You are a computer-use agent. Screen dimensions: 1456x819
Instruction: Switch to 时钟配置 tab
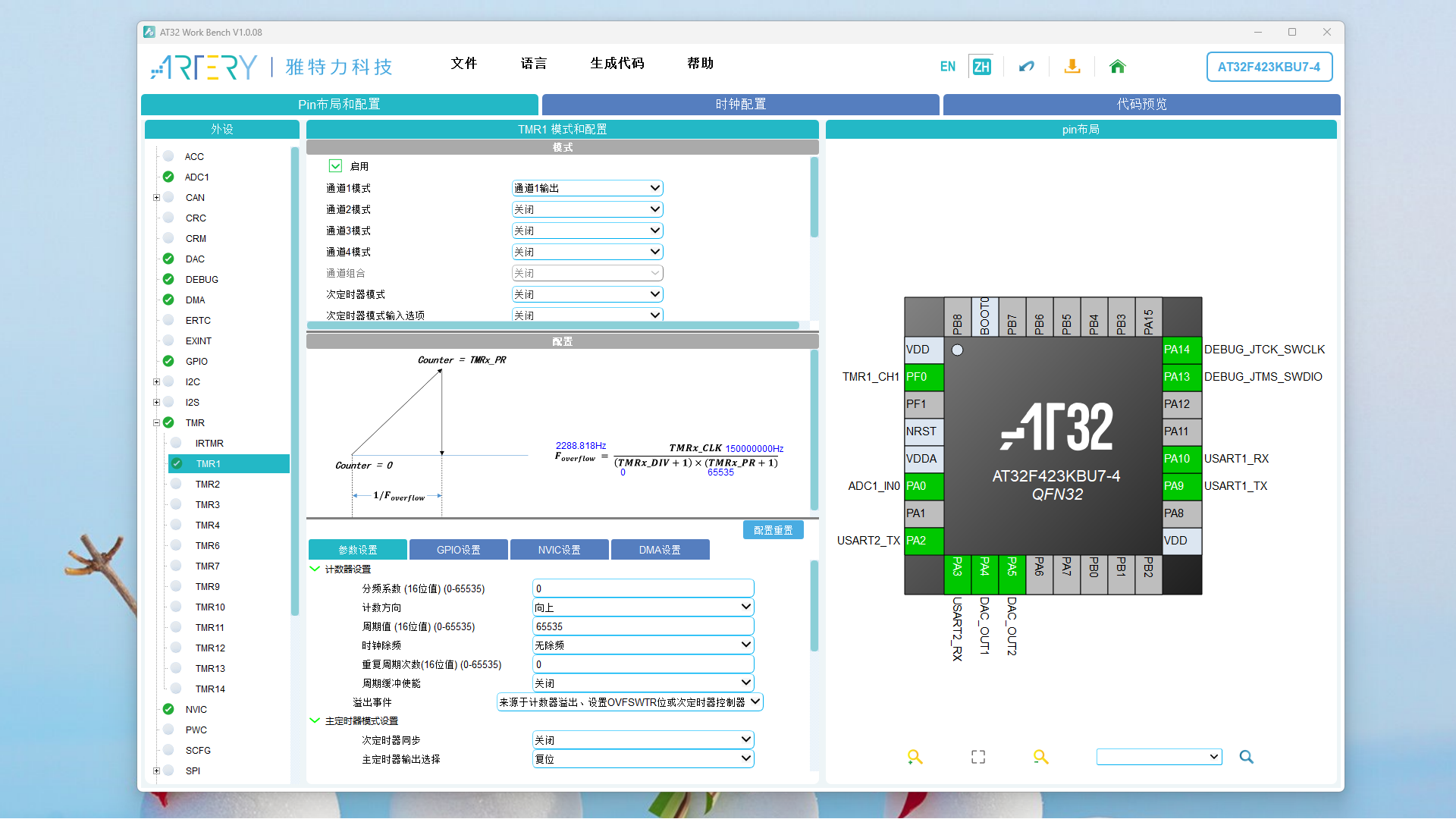coord(741,104)
